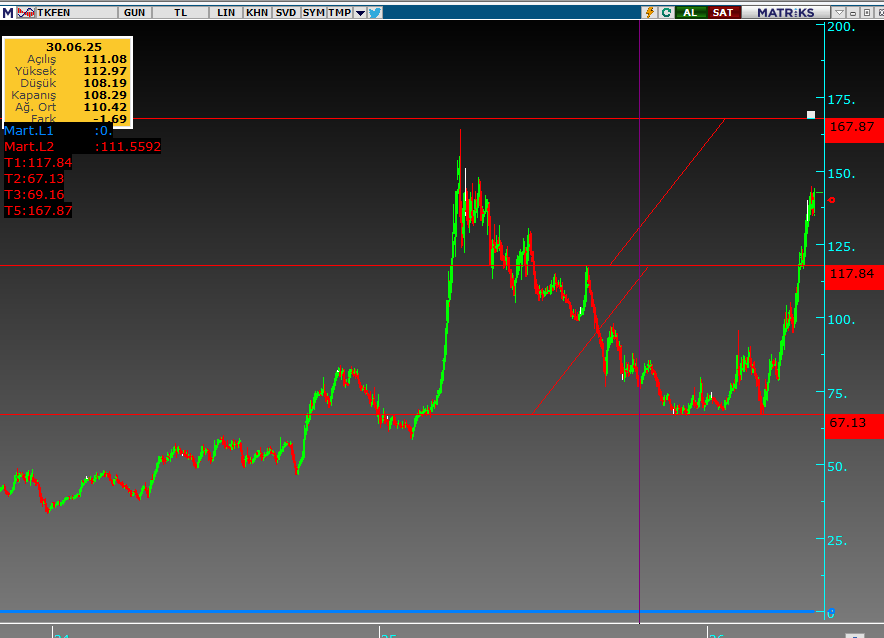This screenshot has width=884, height=638.
Task: Click the 200 price axis label
Action: coord(841,26)
